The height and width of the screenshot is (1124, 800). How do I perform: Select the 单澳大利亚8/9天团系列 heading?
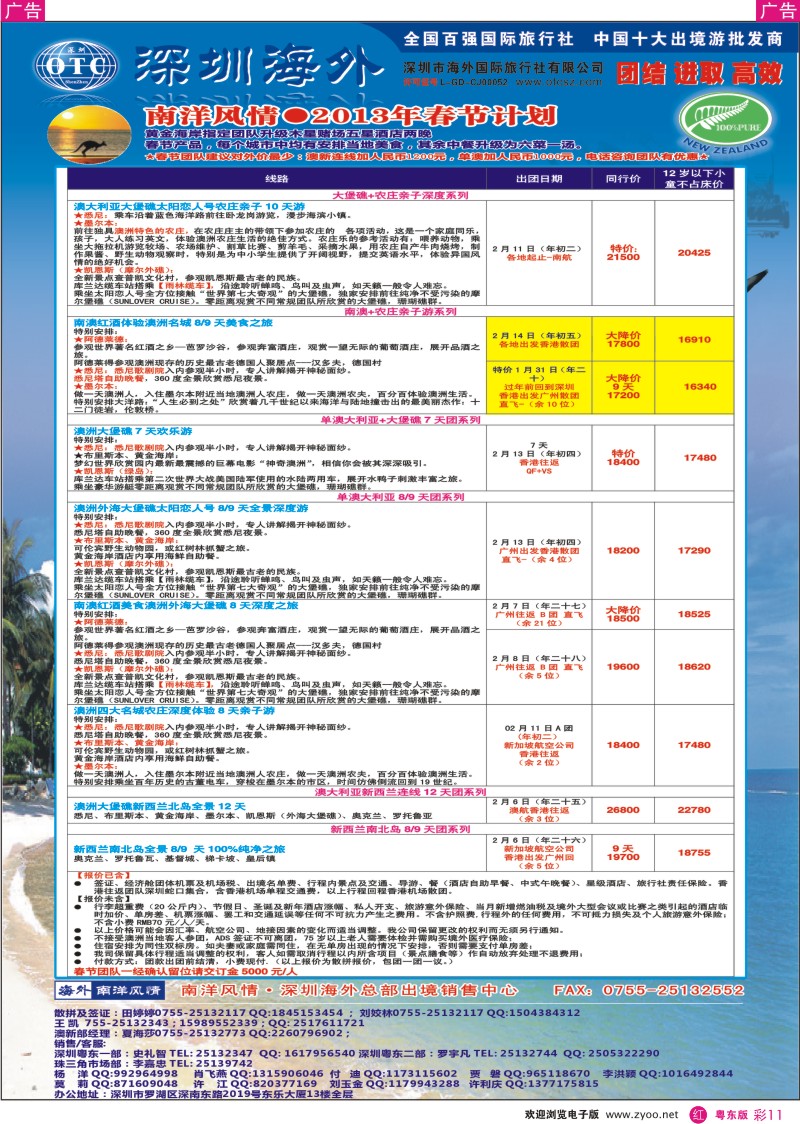pos(401,497)
